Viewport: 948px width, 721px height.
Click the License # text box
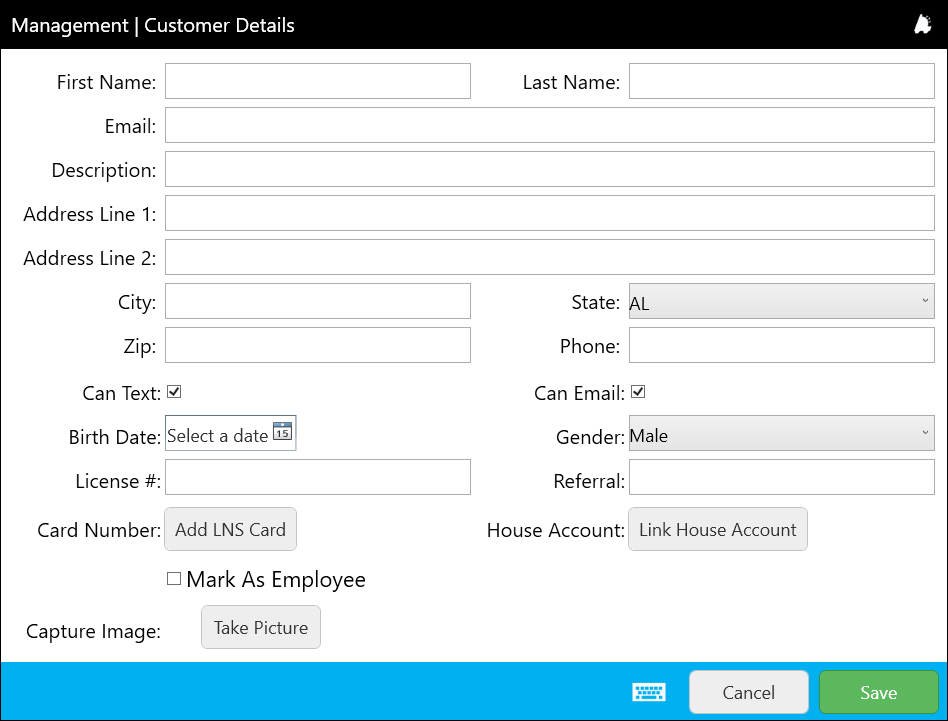tap(317, 478)
